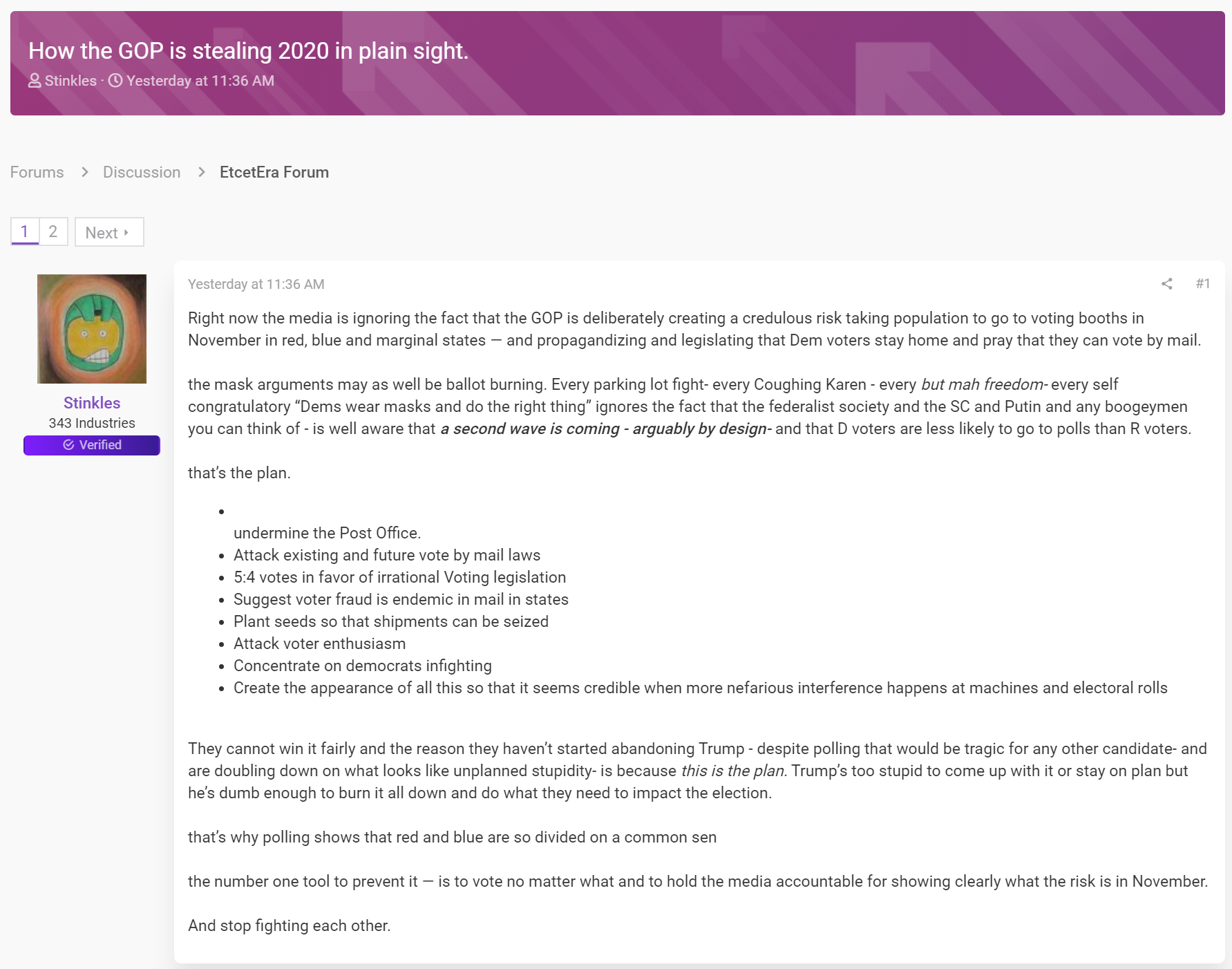
Task: Open the Discussion breadcrumb link
Action: (x=142, y=172)
